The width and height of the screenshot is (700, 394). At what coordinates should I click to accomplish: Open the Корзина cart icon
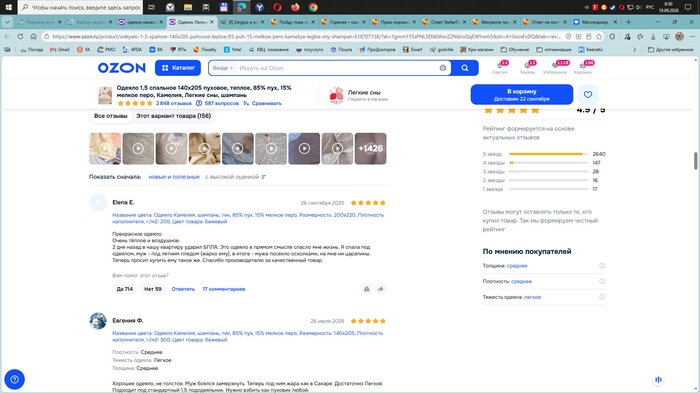583,67
